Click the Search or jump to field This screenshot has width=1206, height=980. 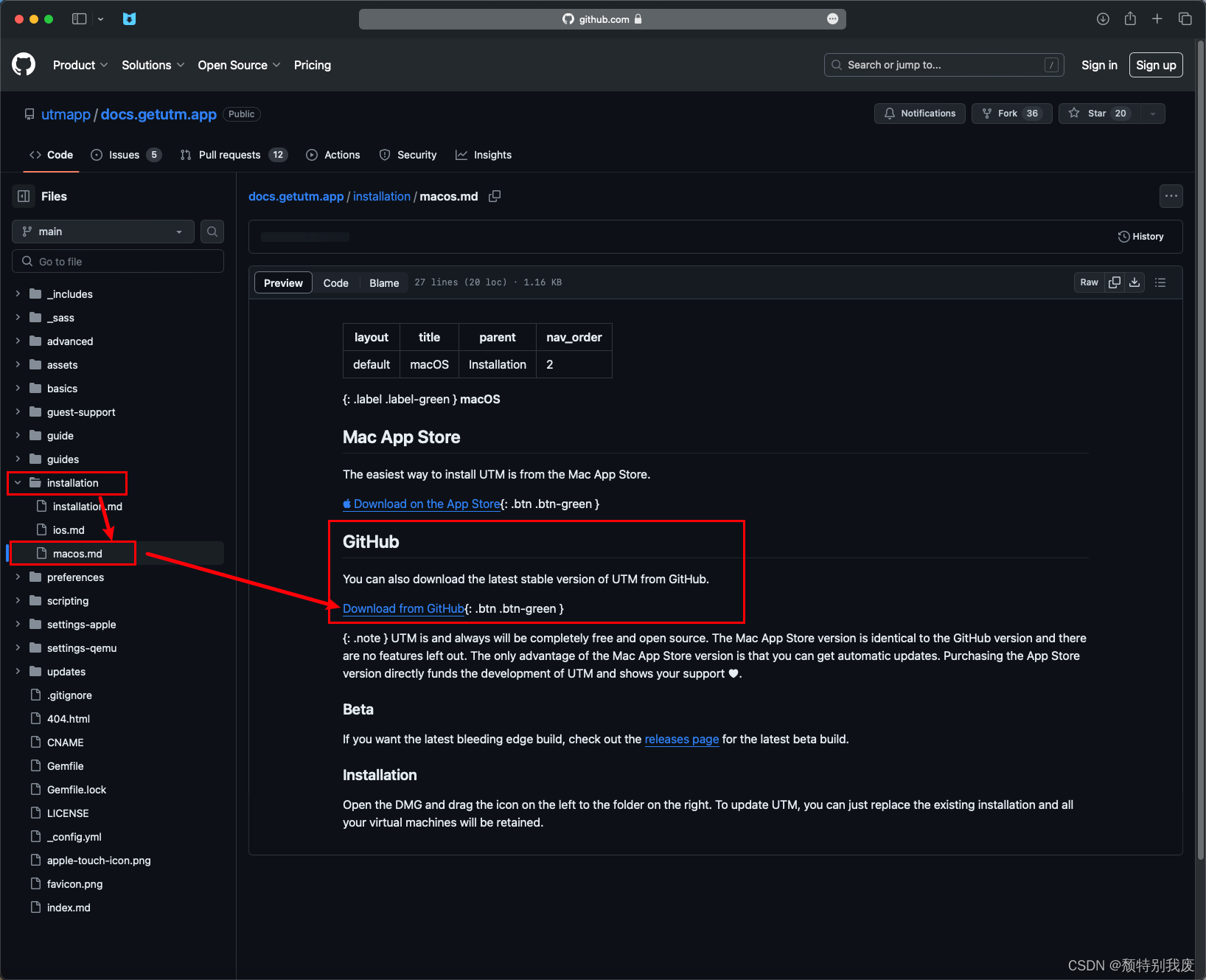[944, 65]
